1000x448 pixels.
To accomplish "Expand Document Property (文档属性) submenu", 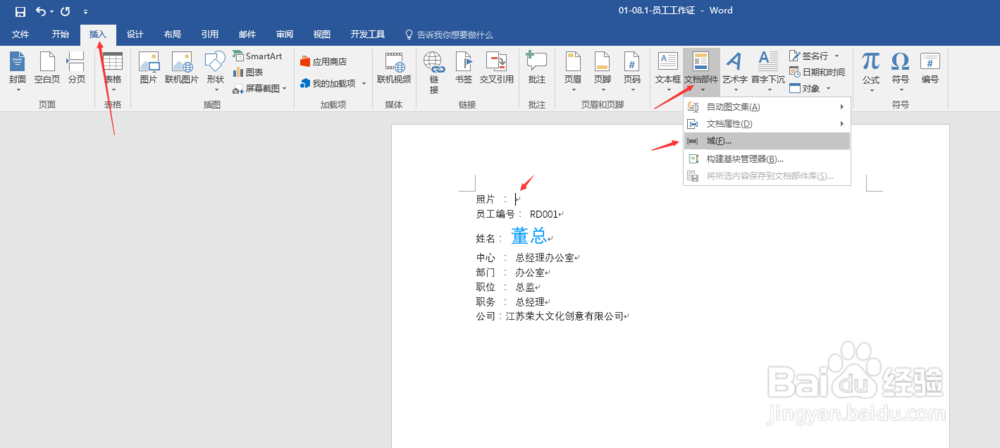I will pos(767,124).
